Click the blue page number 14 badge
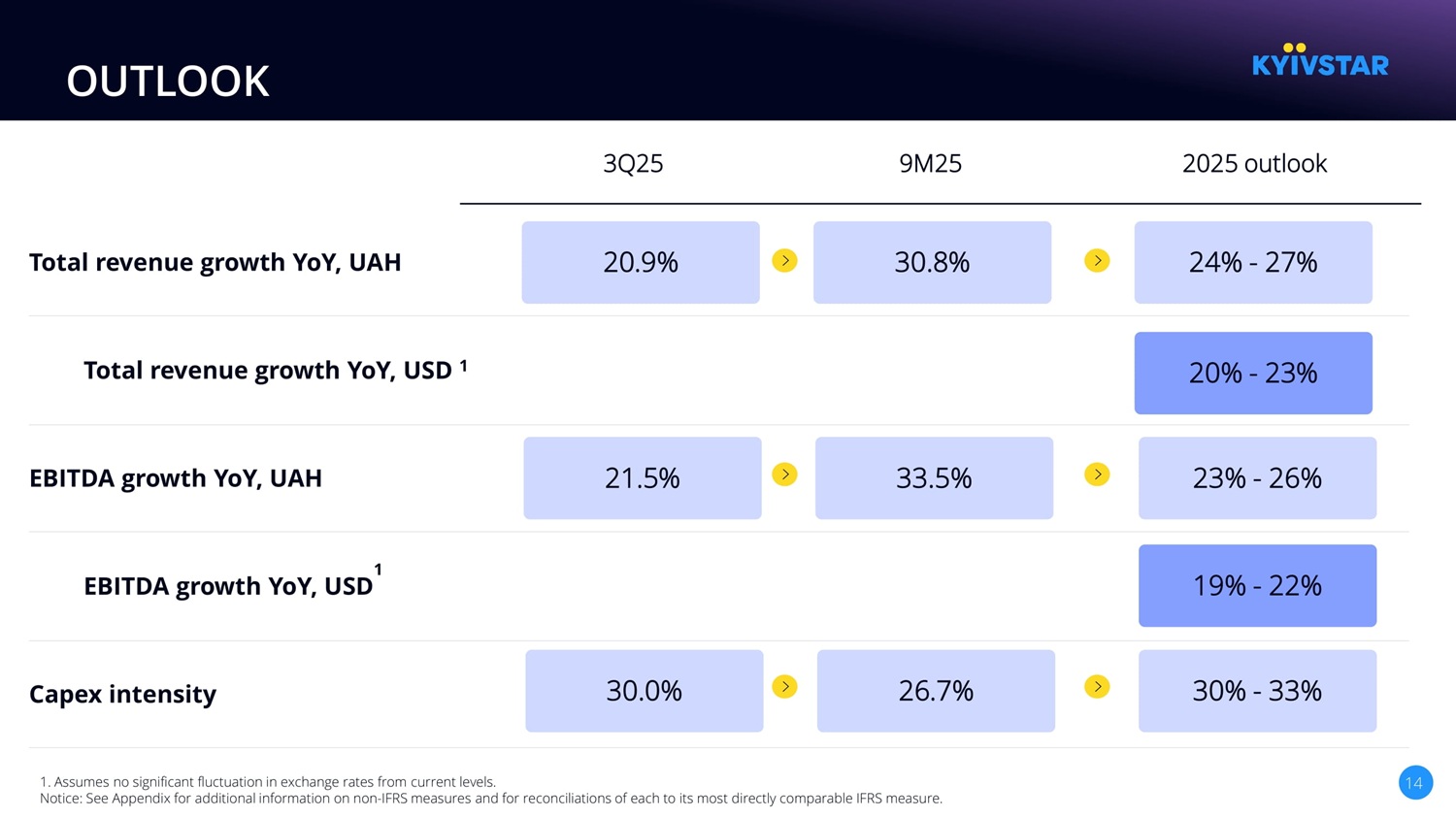1456x818 pixels. pos(1414,783)
